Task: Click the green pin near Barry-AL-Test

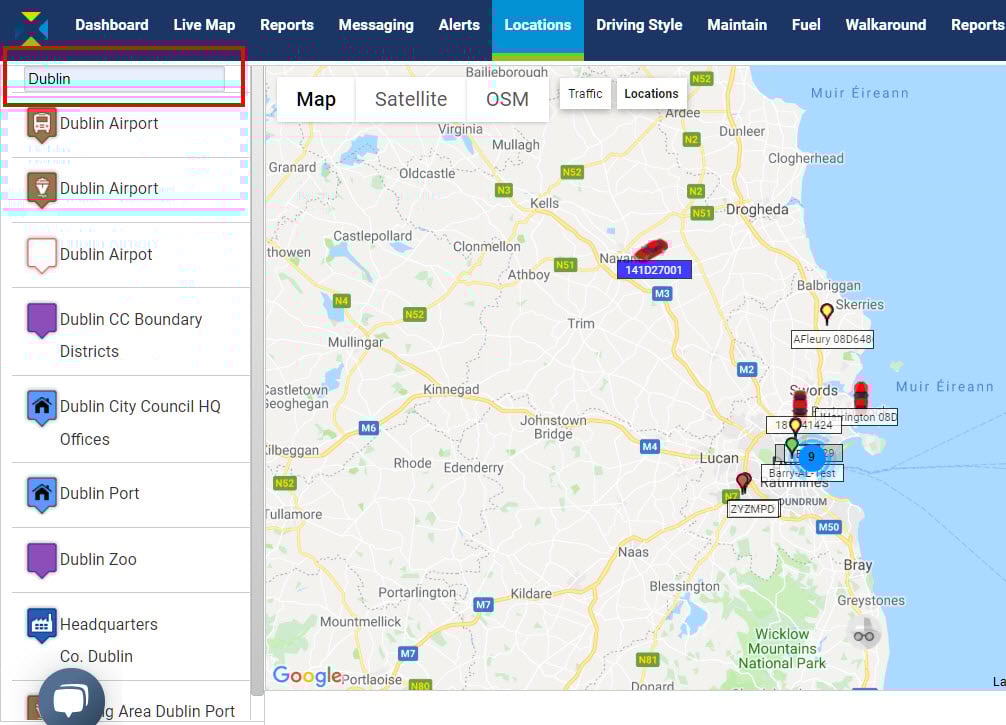Action: pyautogui.click(x=792, y=446)
